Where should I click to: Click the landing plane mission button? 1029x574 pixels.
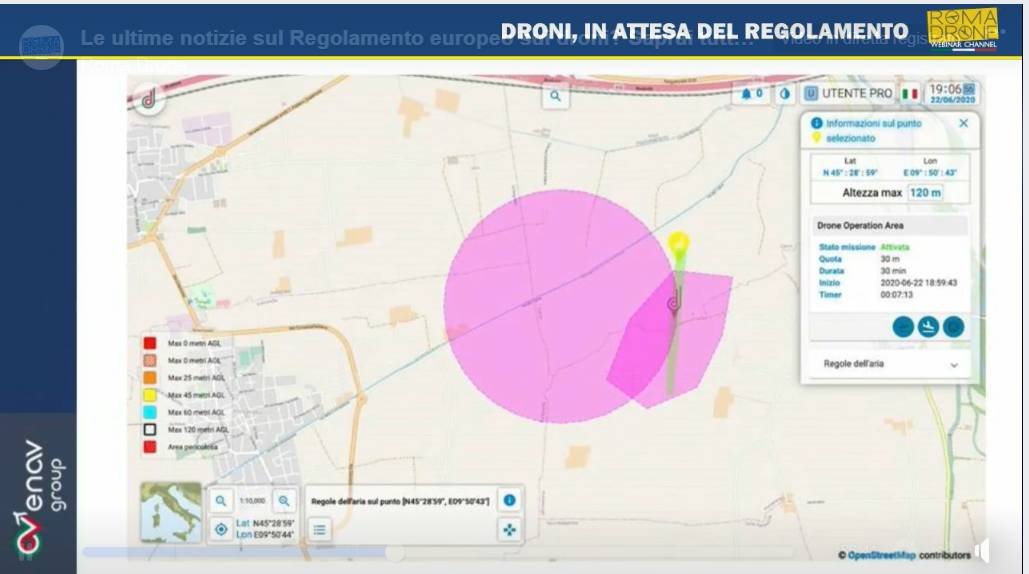click(x=928, y=326)
